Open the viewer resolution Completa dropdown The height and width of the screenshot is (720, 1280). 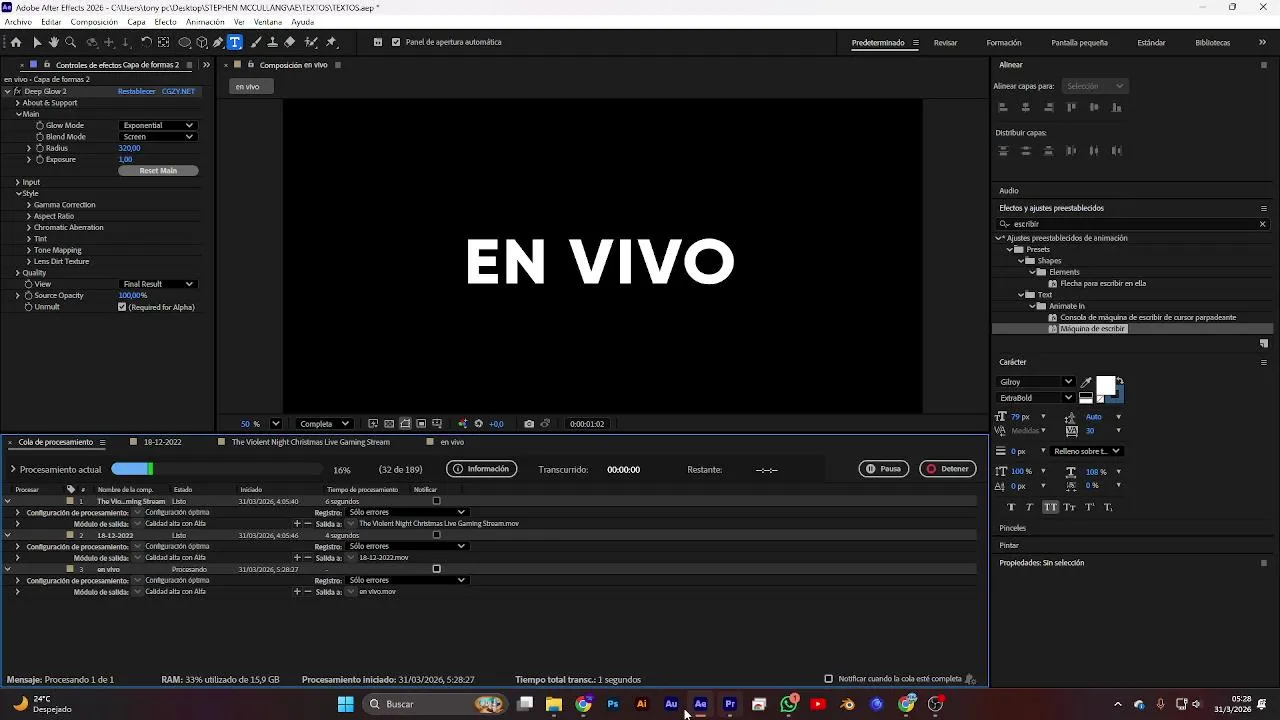tap(325, 424)
